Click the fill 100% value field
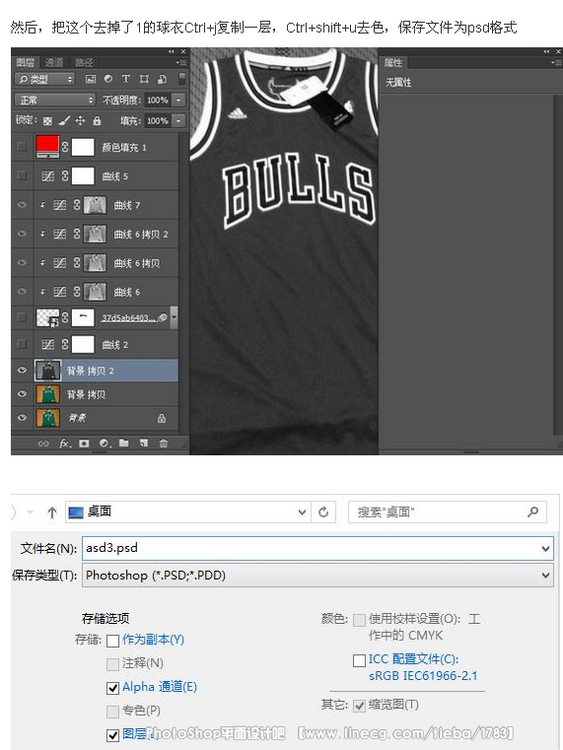The image size is (563, 750). click(158, 121)
